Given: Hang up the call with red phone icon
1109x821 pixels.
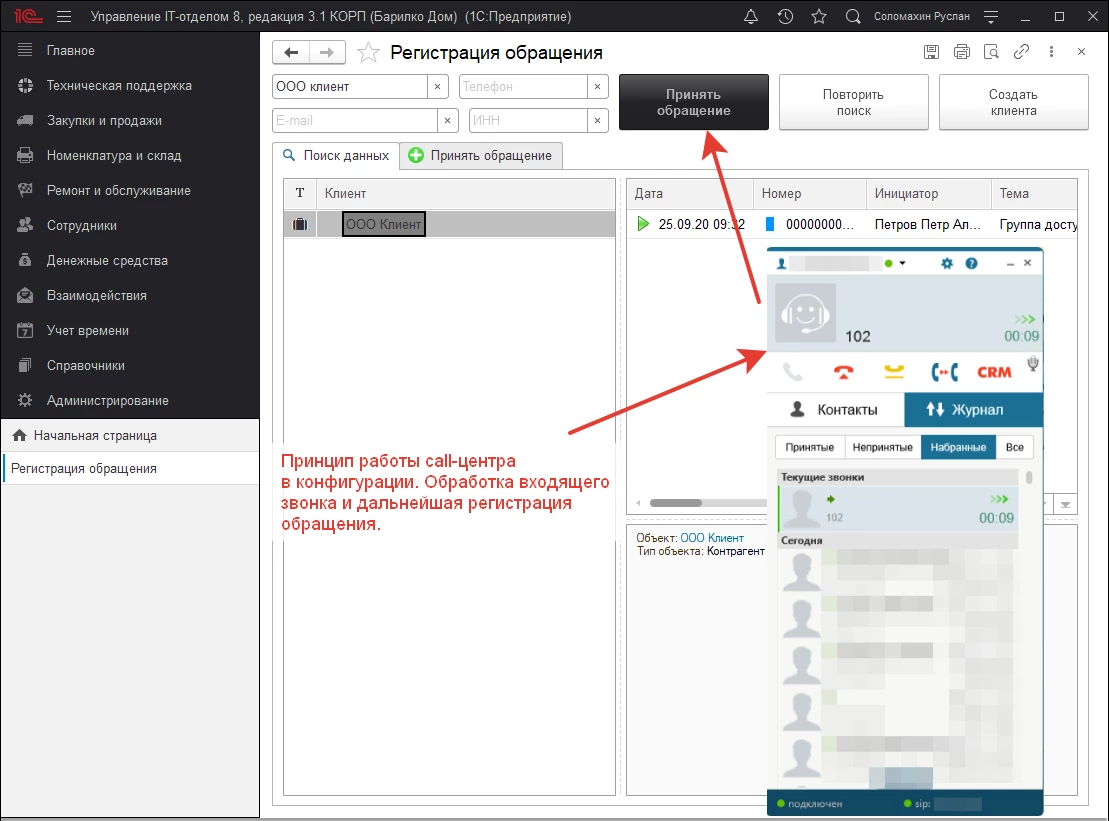Looking at the screenshot, I should tap(845, 372).
